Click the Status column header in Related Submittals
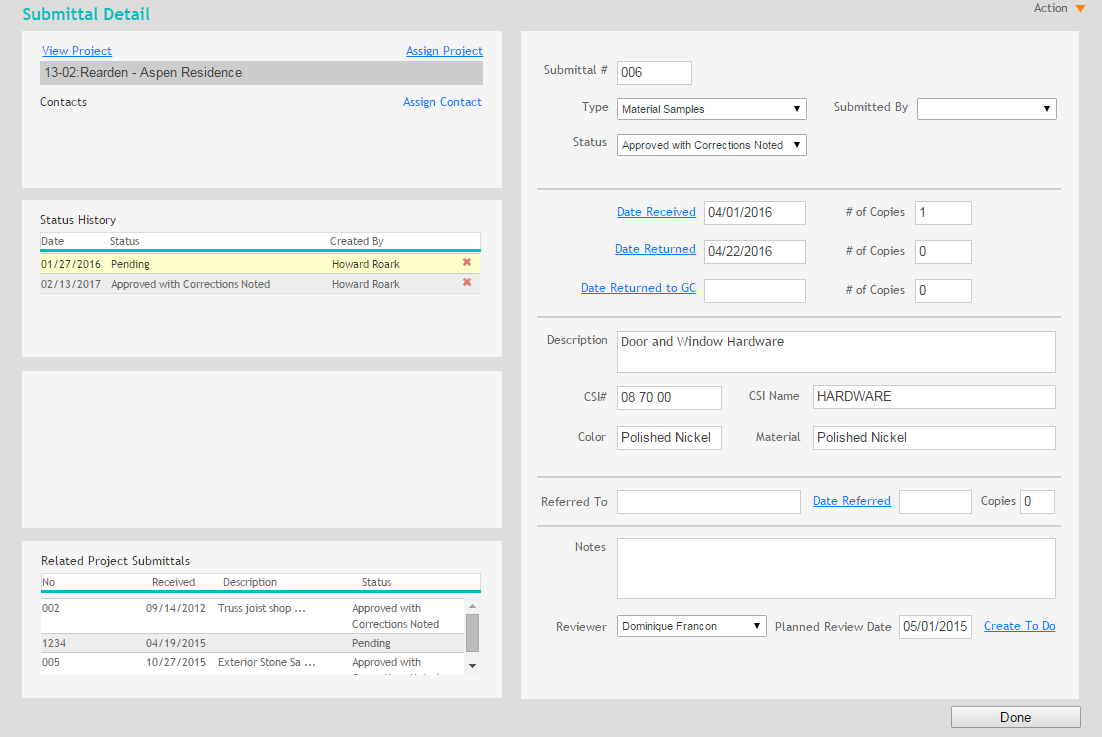 (376, 582)
